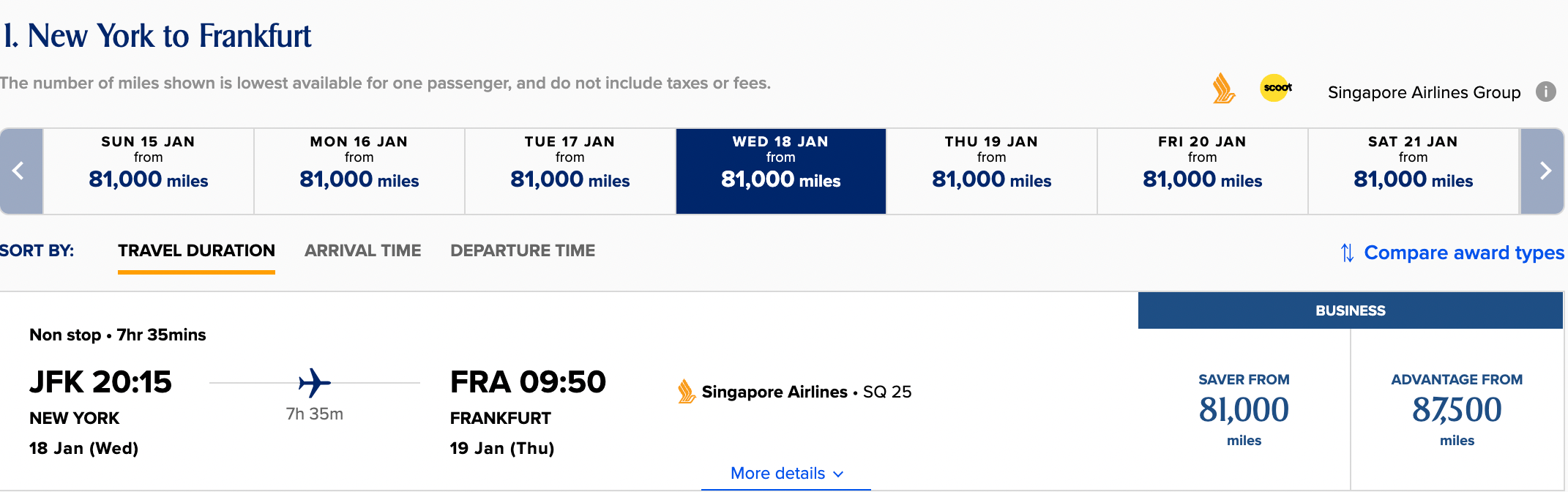1568x492 pixels.
Task: Select sorting by DEPARTURE TIME
Action: click(x=523, y=250)
